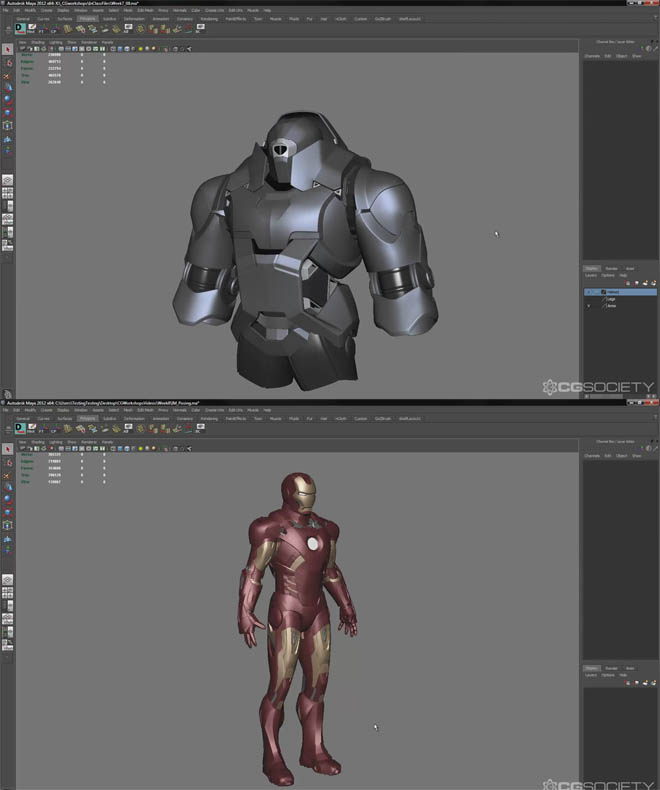Image resolution: width=660 pixels, height=790 pixels.
Task: Activate the Move tool in top window toolbox
Action: pos(7,88)
